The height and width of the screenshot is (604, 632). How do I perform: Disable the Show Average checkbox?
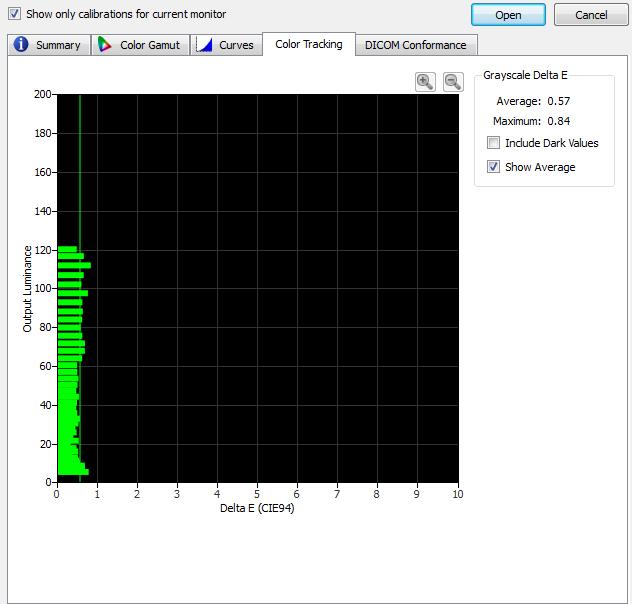click(x=493, y=166)
